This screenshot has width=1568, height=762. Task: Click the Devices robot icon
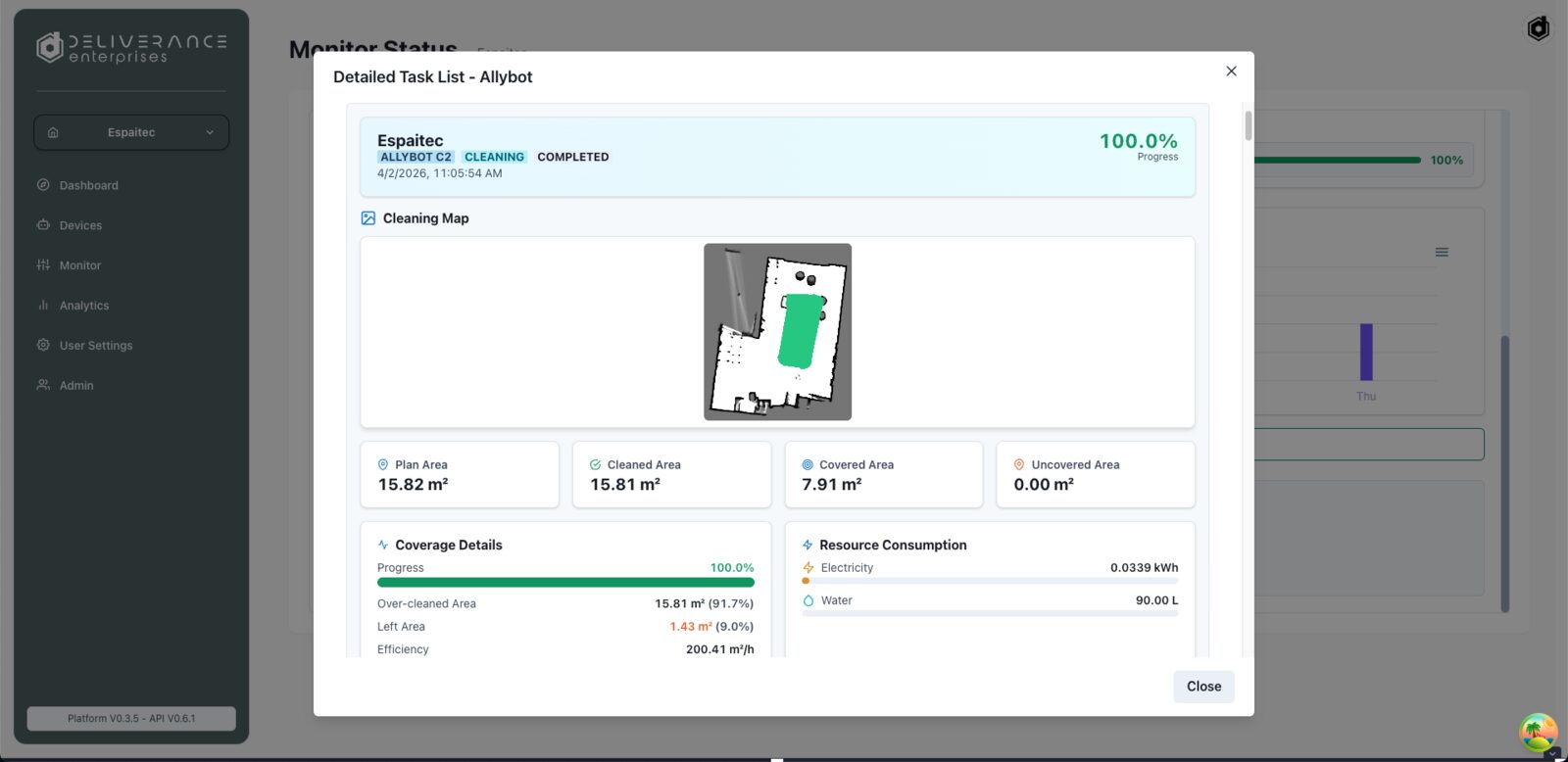(43, 225)
